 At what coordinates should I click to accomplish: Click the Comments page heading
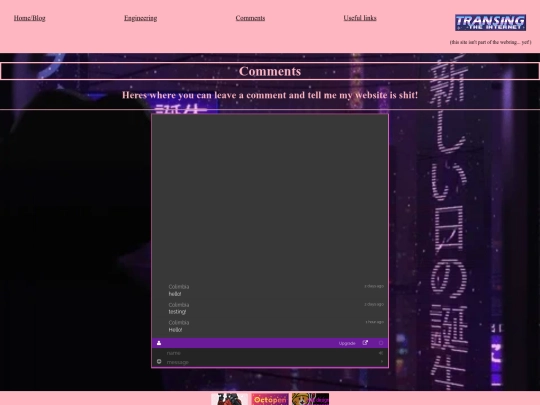[x=270, y=71]
